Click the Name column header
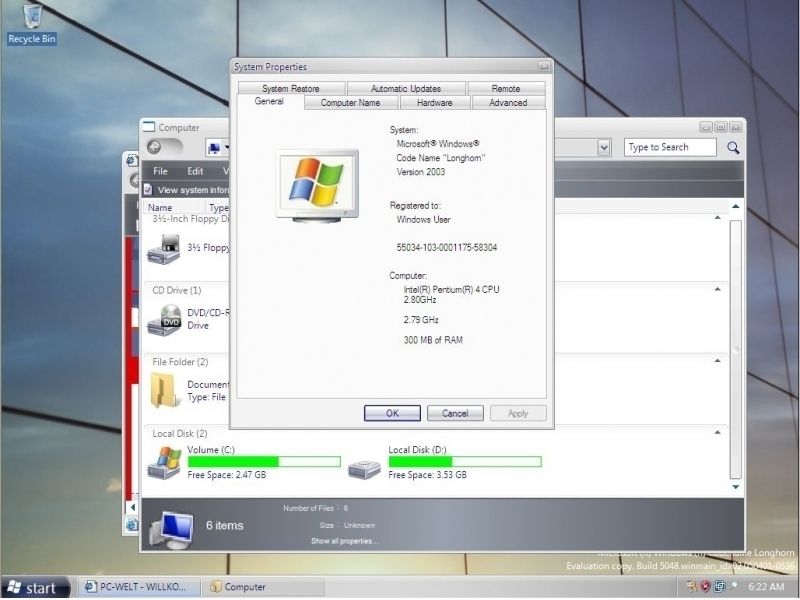Screen dimensions: 800x600 pyautogui.click(x=175, y=208)
